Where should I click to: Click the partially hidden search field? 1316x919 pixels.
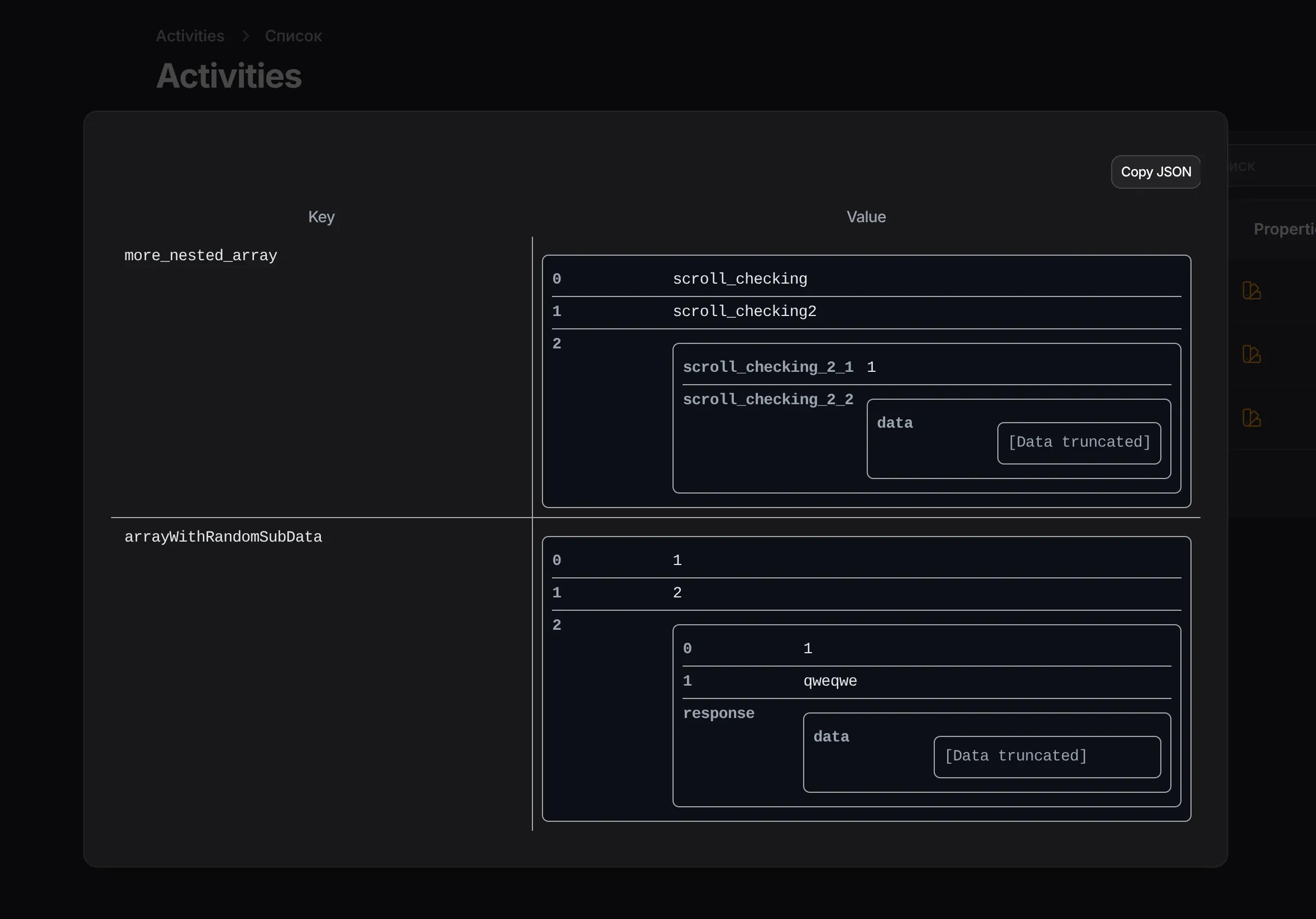click(1272, 167)
